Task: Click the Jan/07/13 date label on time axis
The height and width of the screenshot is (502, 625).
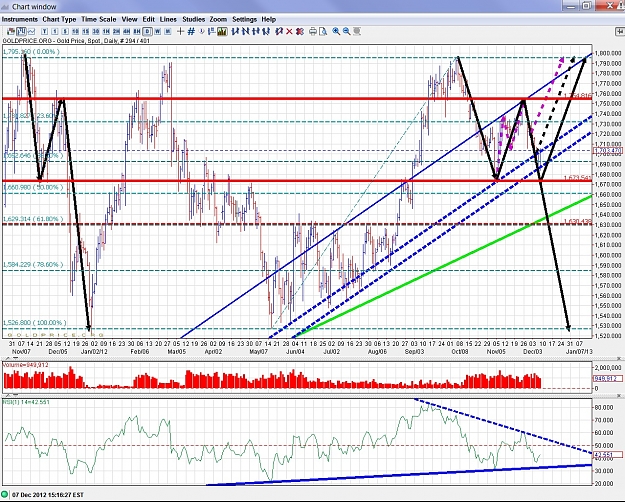Action: point(579,352)
